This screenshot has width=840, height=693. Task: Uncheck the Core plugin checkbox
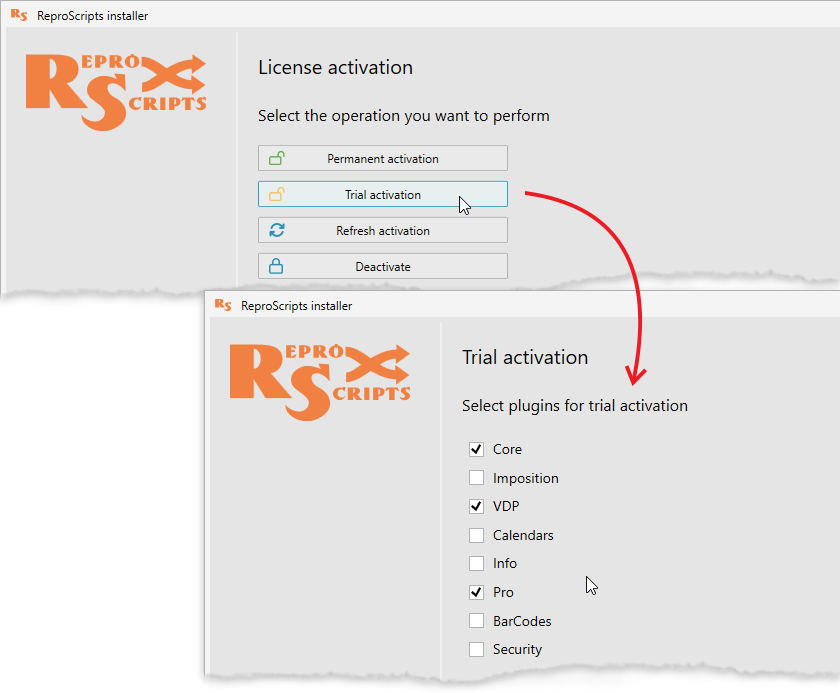click(476, 448)
